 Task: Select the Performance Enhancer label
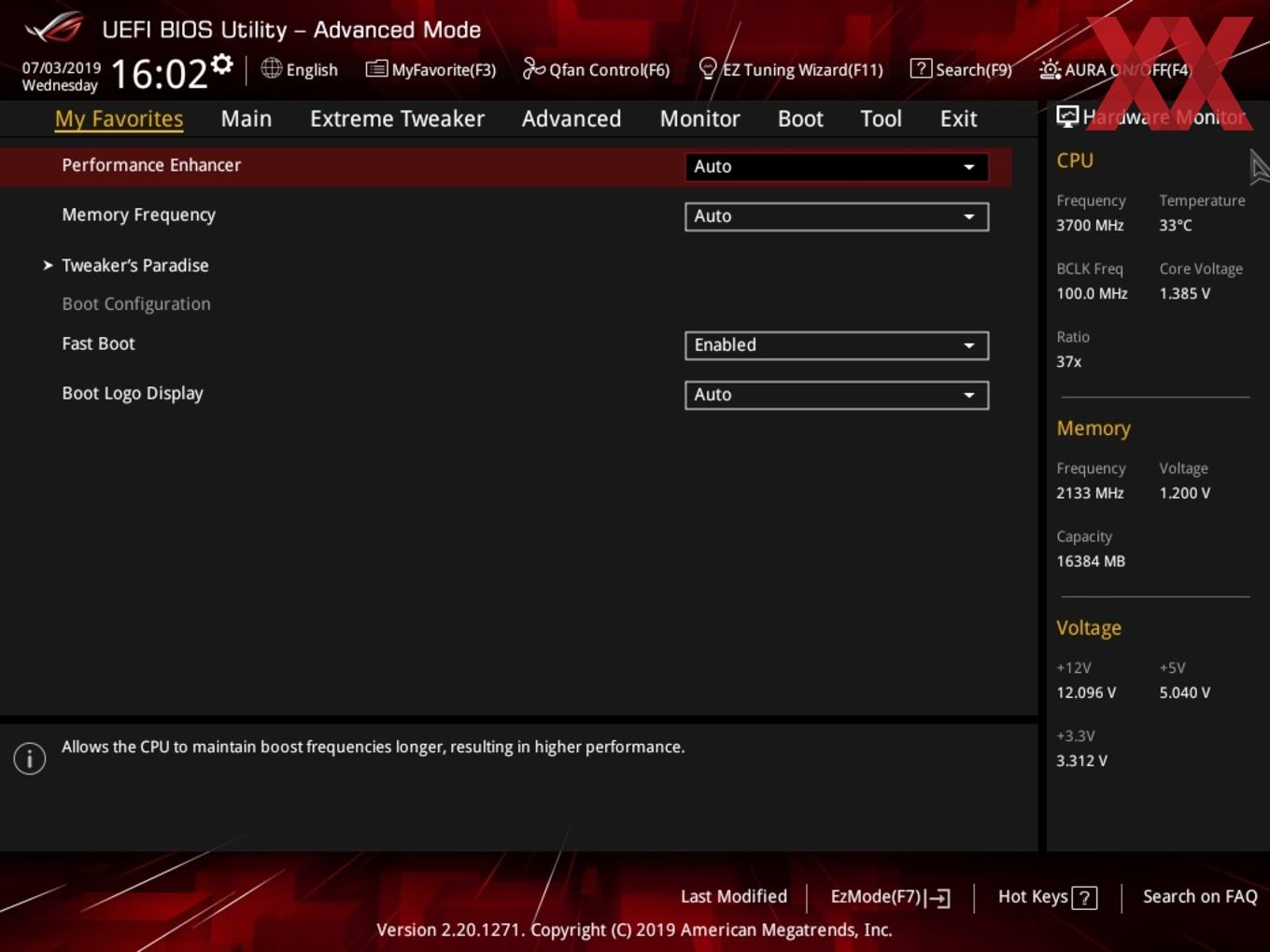click(151, 165)
